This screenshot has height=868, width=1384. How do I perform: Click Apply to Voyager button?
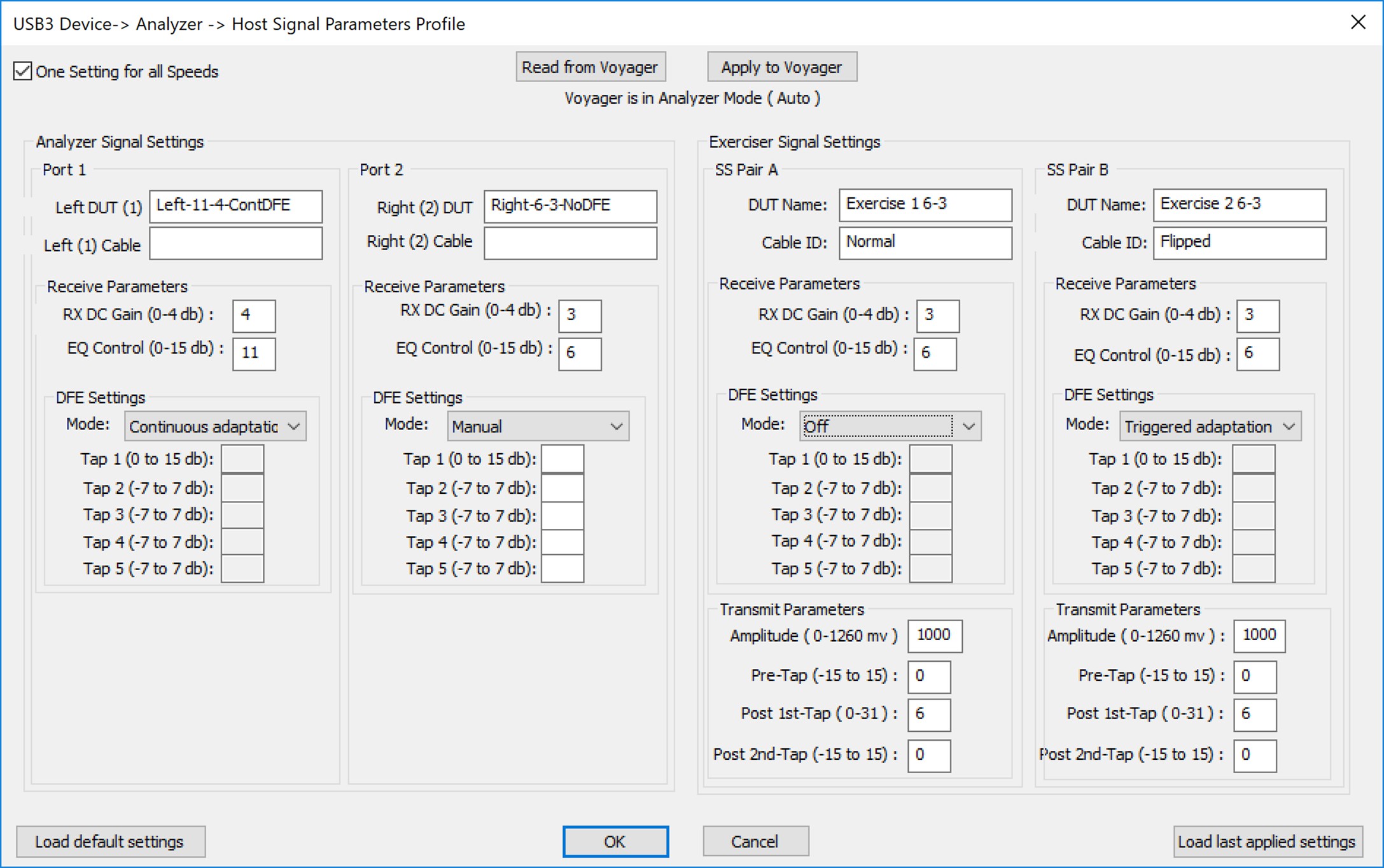(x=781, y=67)
